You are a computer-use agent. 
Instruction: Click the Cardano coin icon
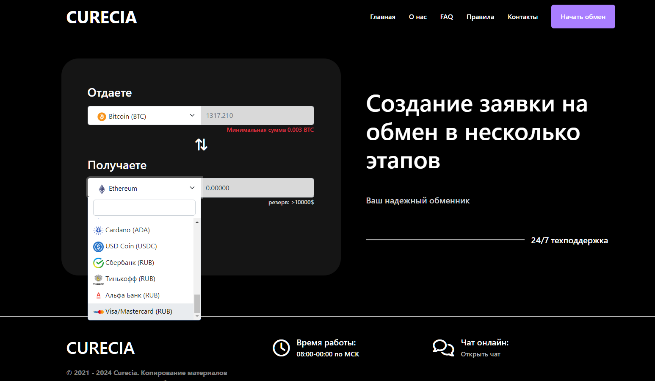(x=98, y=230)
